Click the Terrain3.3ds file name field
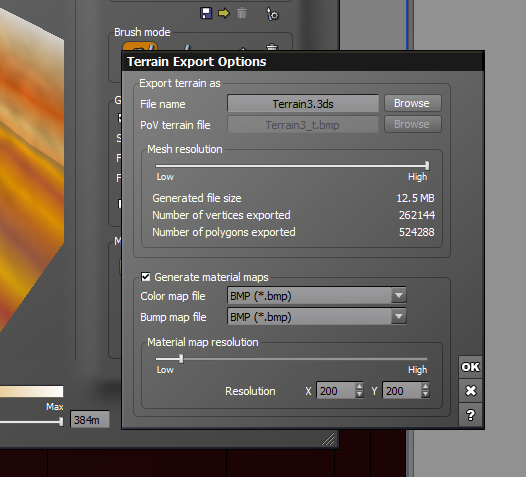Image resolution: width=526 pixels, height=477 pixels. click(x=303, y=104)
